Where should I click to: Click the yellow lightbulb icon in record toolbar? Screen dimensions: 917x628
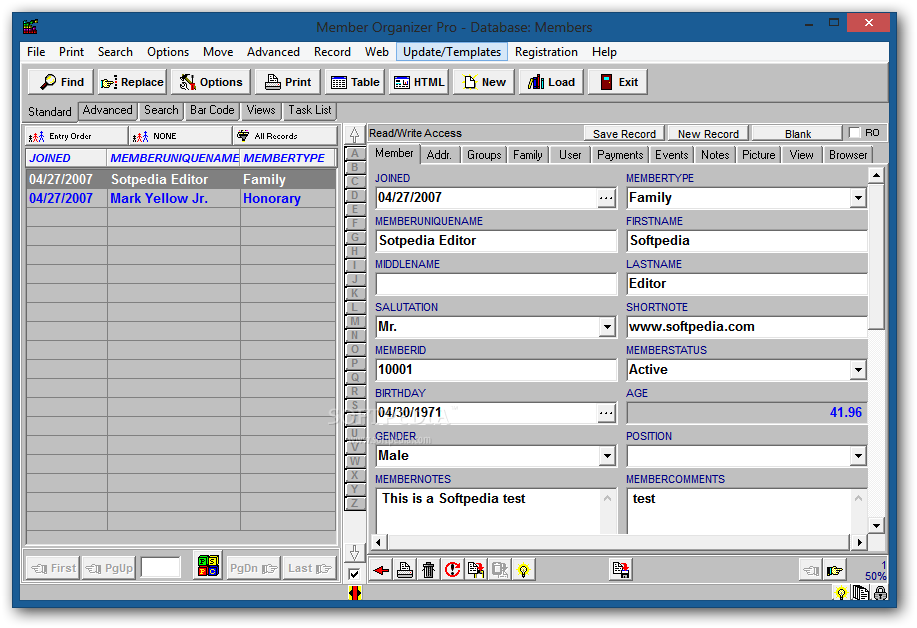click(x=523, y=570)
